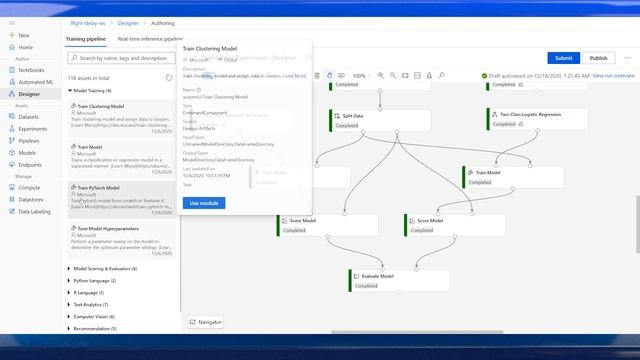Refresh the assets list with circular arrow icon

click(x=169, y=78)
